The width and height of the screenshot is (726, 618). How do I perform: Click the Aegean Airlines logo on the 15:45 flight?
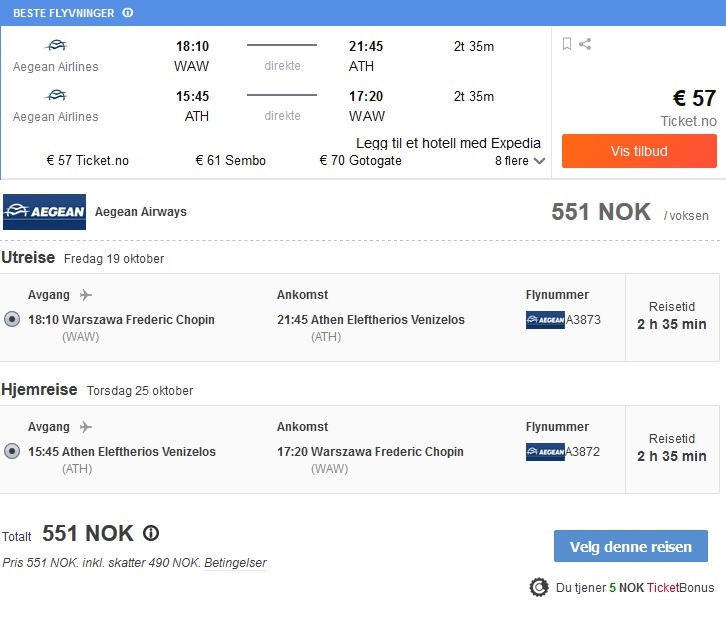coord(56,95)
